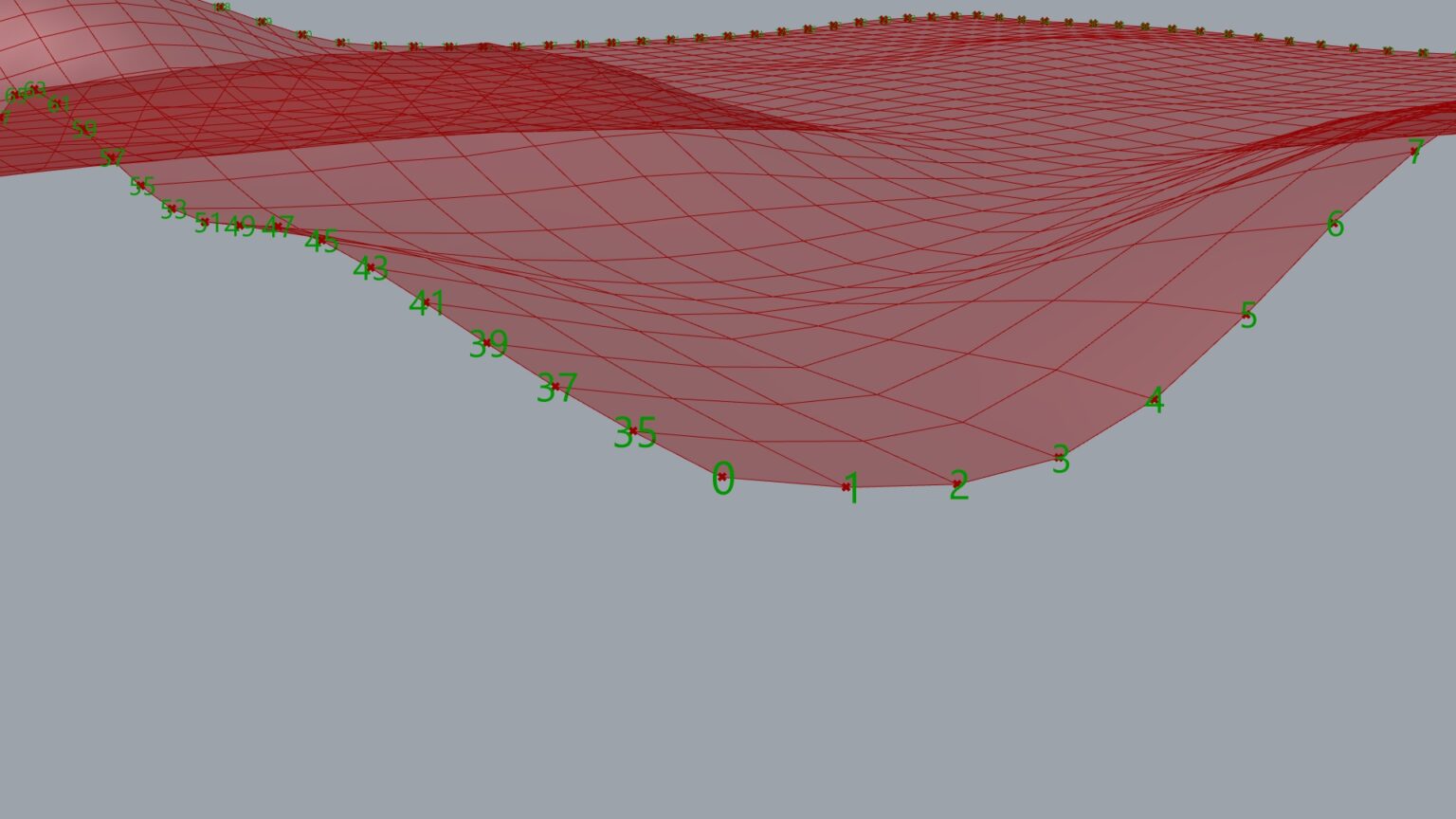This screenshot has height=819, width=1456.
Task: Select the point marker labeled 1
Action: [846, 487]
